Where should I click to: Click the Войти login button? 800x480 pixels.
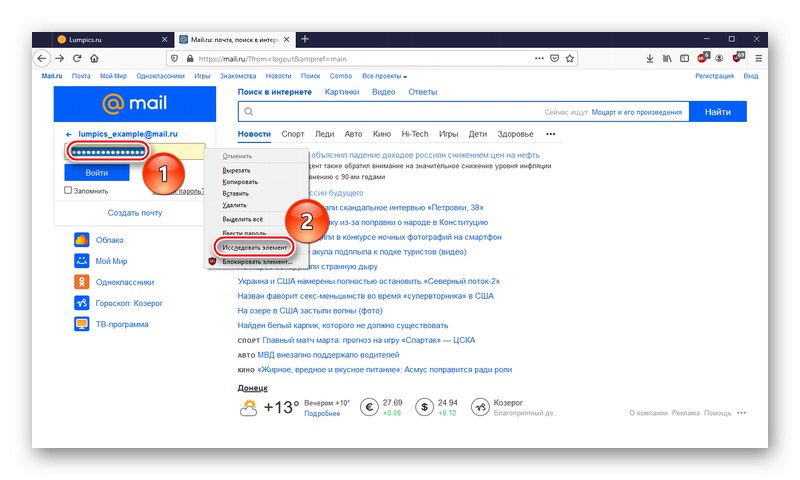(96, 173)
